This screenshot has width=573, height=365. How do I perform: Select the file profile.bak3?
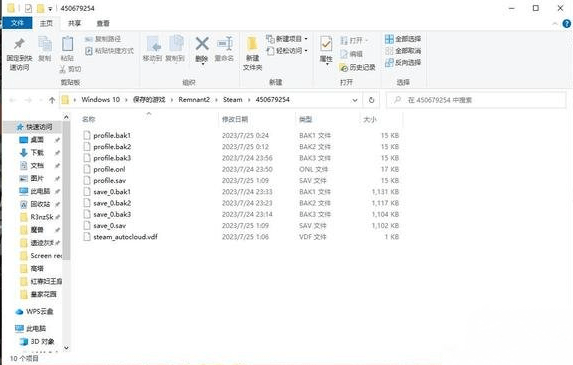tap(112, 158)
